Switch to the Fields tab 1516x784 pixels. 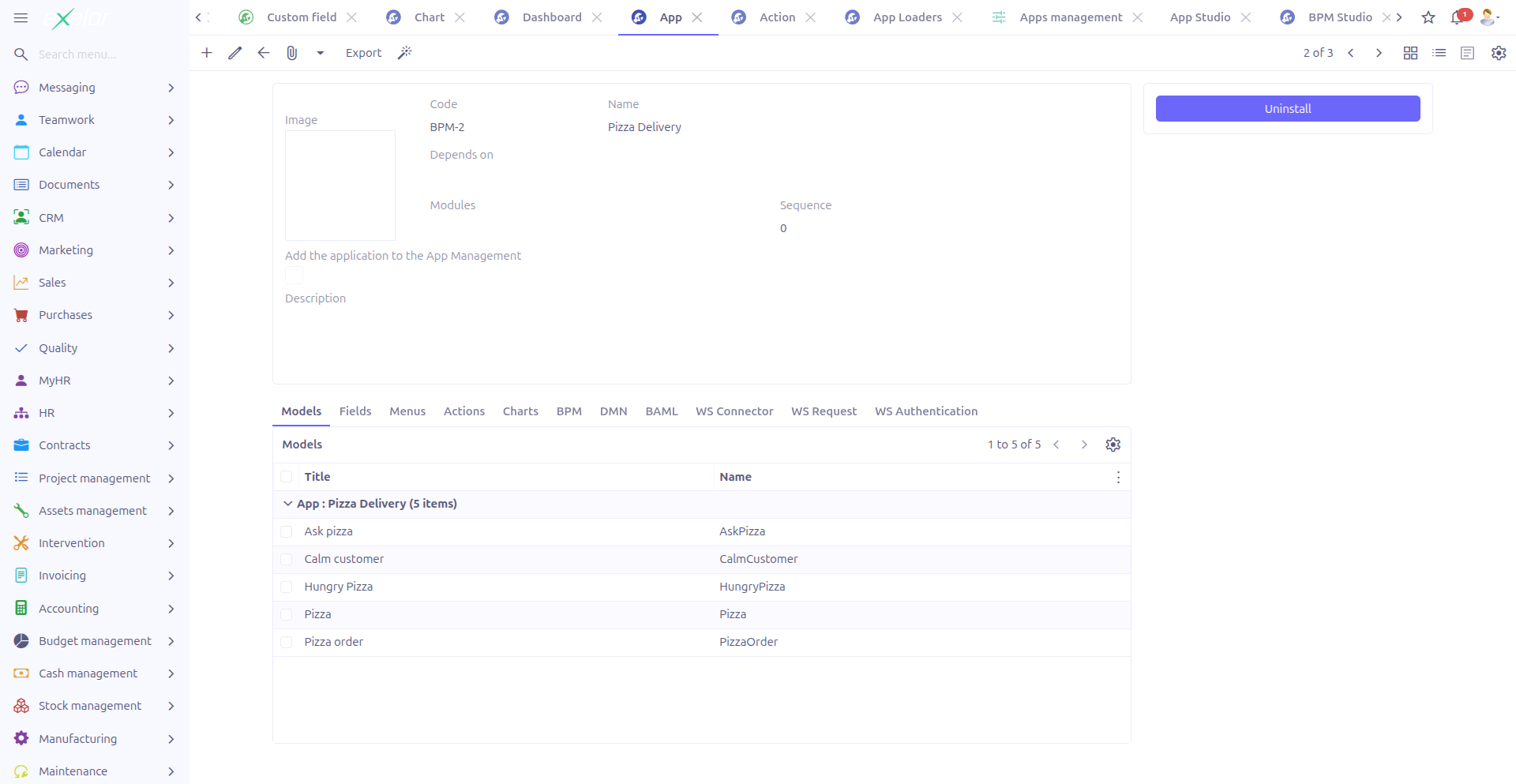[x=355, y=411]
